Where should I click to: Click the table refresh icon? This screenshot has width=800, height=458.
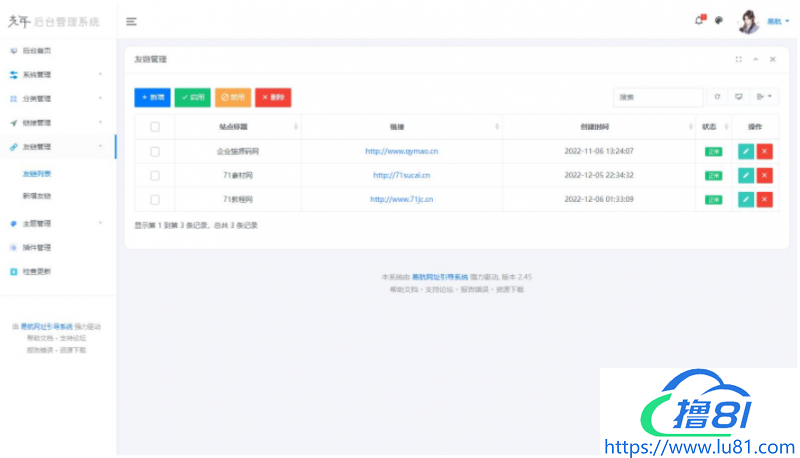[717, 97]
